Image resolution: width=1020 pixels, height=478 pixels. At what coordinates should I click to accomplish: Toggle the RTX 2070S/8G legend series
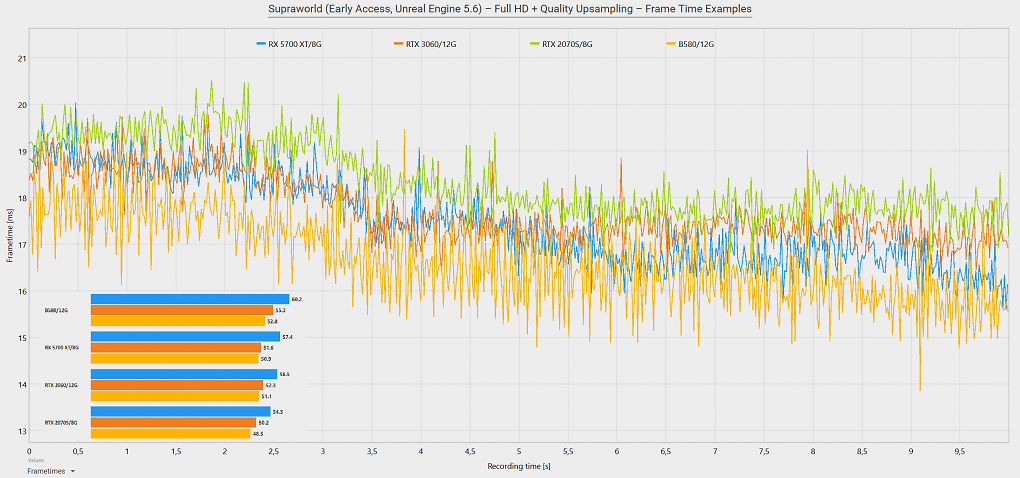(x=559, y=44)
